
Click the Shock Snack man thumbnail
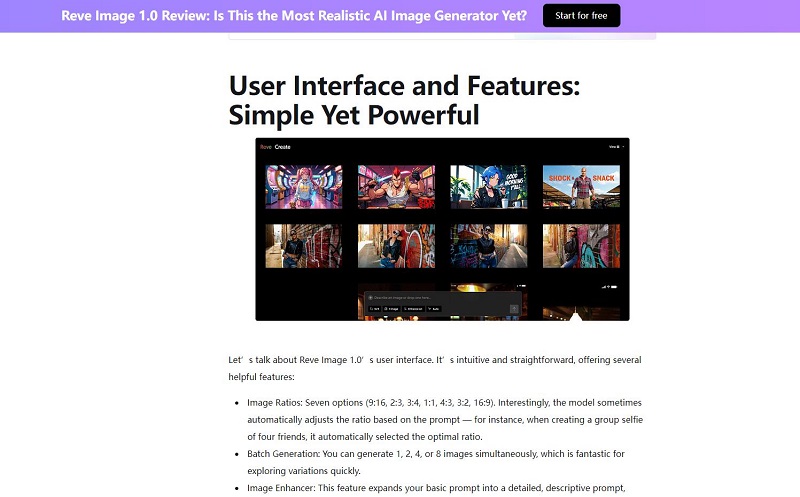point(580,187)
